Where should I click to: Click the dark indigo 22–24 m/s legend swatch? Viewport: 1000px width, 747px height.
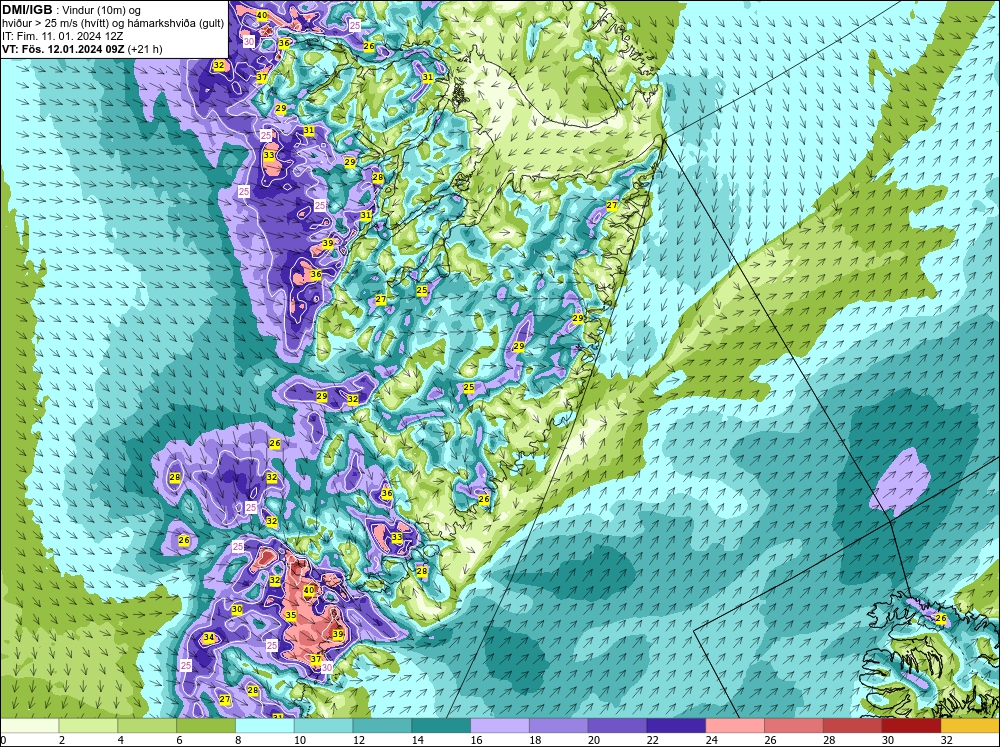pos(676,726)
